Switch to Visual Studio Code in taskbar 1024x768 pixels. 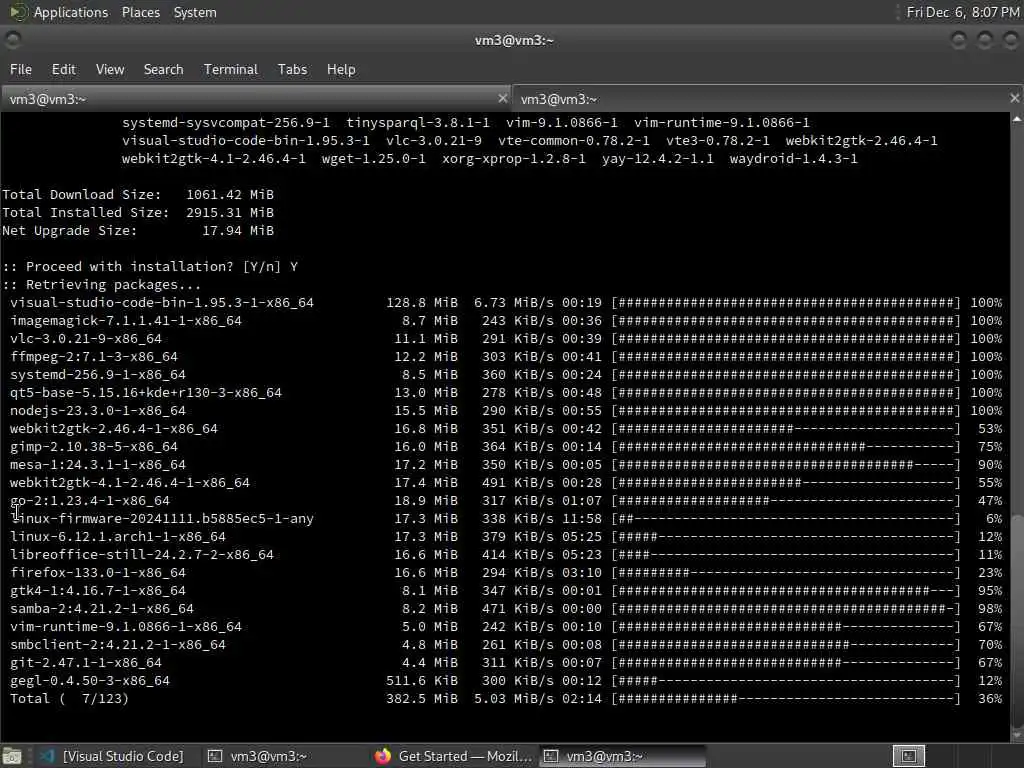pos(112,756)
